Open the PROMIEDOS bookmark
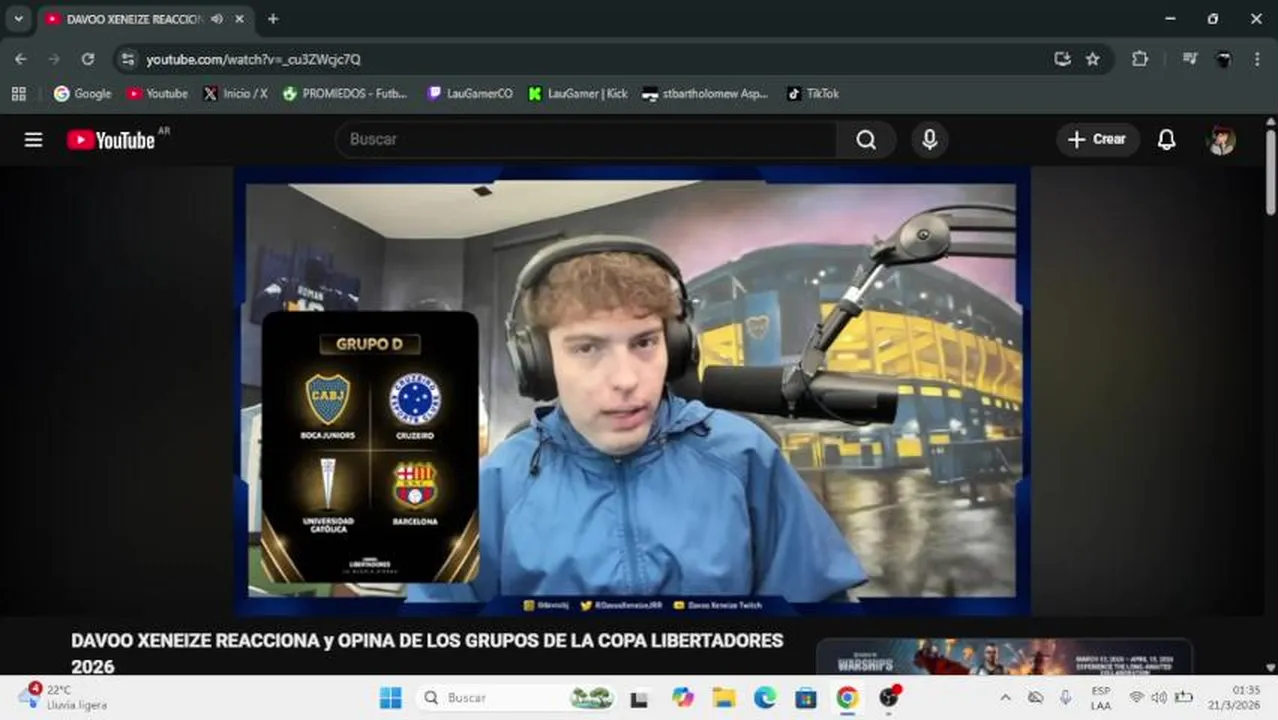The height and width of the screenshot is (720, 1278). (345, 93)
